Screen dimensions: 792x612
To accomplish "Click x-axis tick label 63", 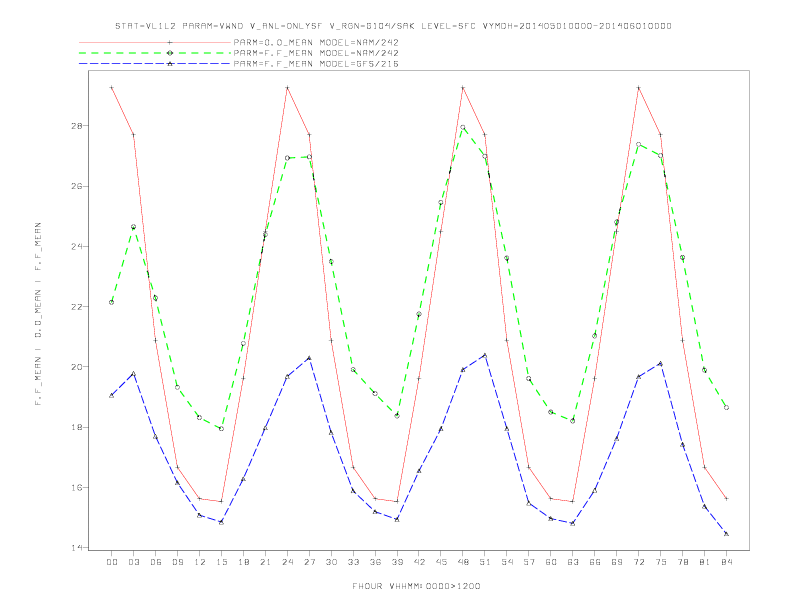I will coord(573,562).
